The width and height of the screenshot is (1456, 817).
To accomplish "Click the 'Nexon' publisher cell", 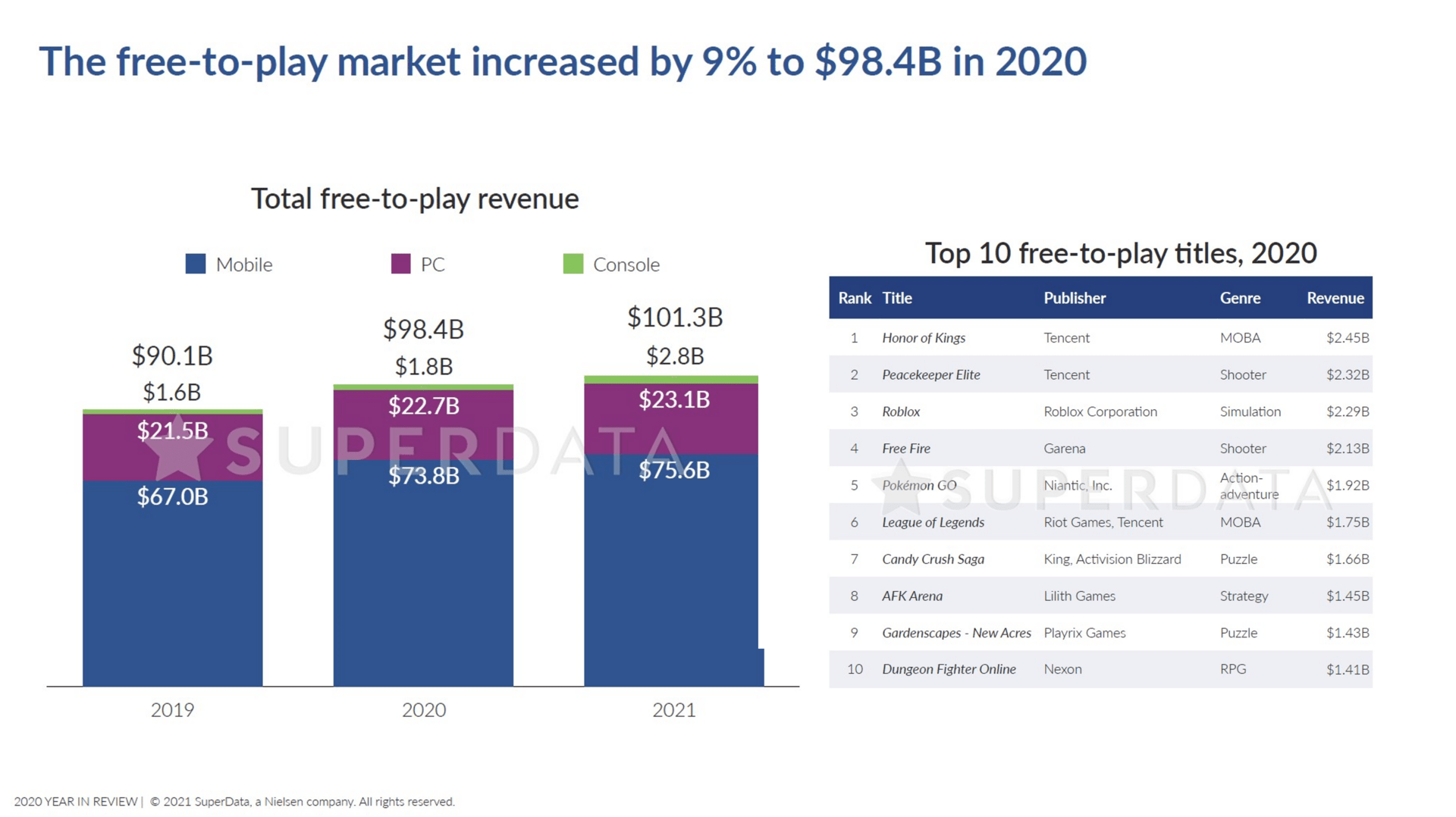I will click(x=1062, y=669).
